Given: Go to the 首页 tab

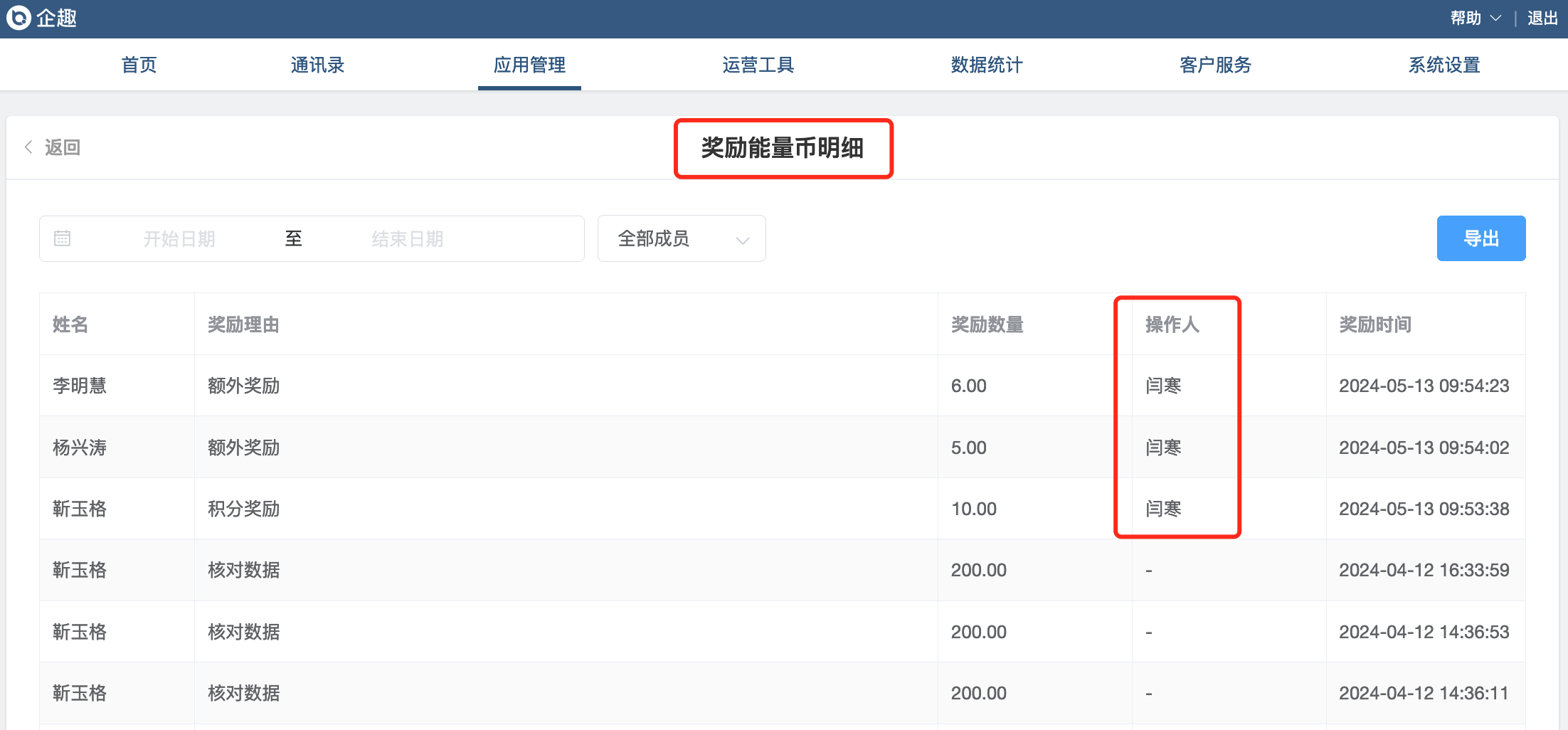Looking at the screenshot, I should coord(139,65).
